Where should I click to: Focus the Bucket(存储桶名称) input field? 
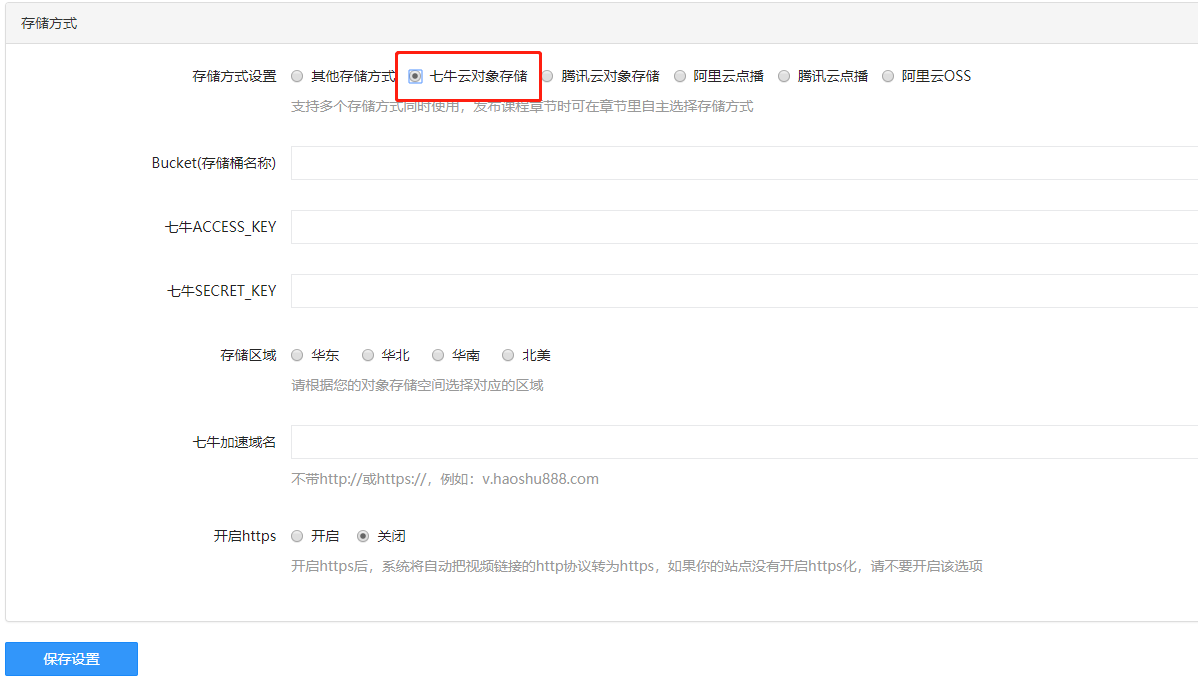coord(744,163)
